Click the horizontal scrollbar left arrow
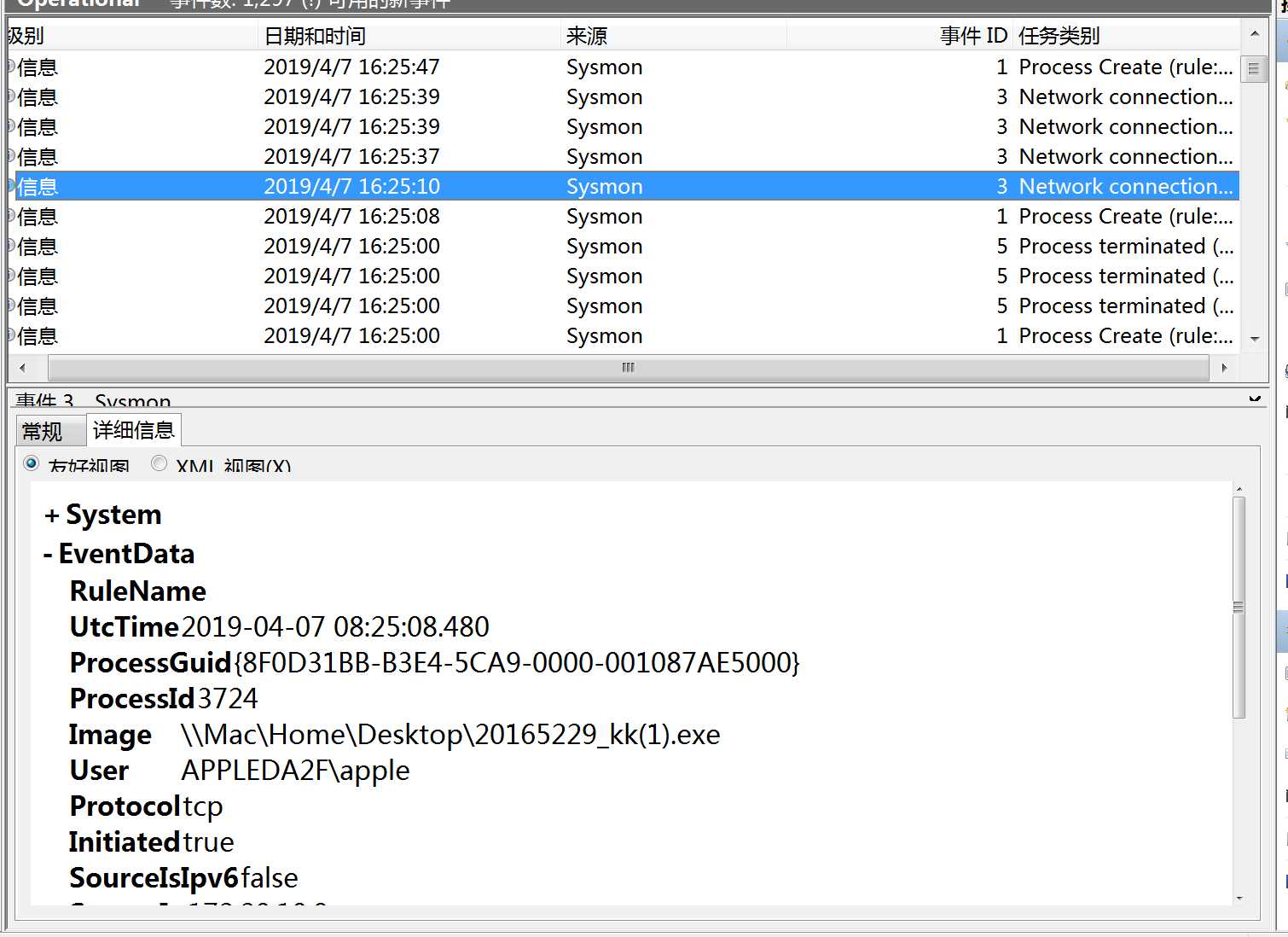Image resolution: width=1288 pixels, height=937 pixels. [22, 368]
